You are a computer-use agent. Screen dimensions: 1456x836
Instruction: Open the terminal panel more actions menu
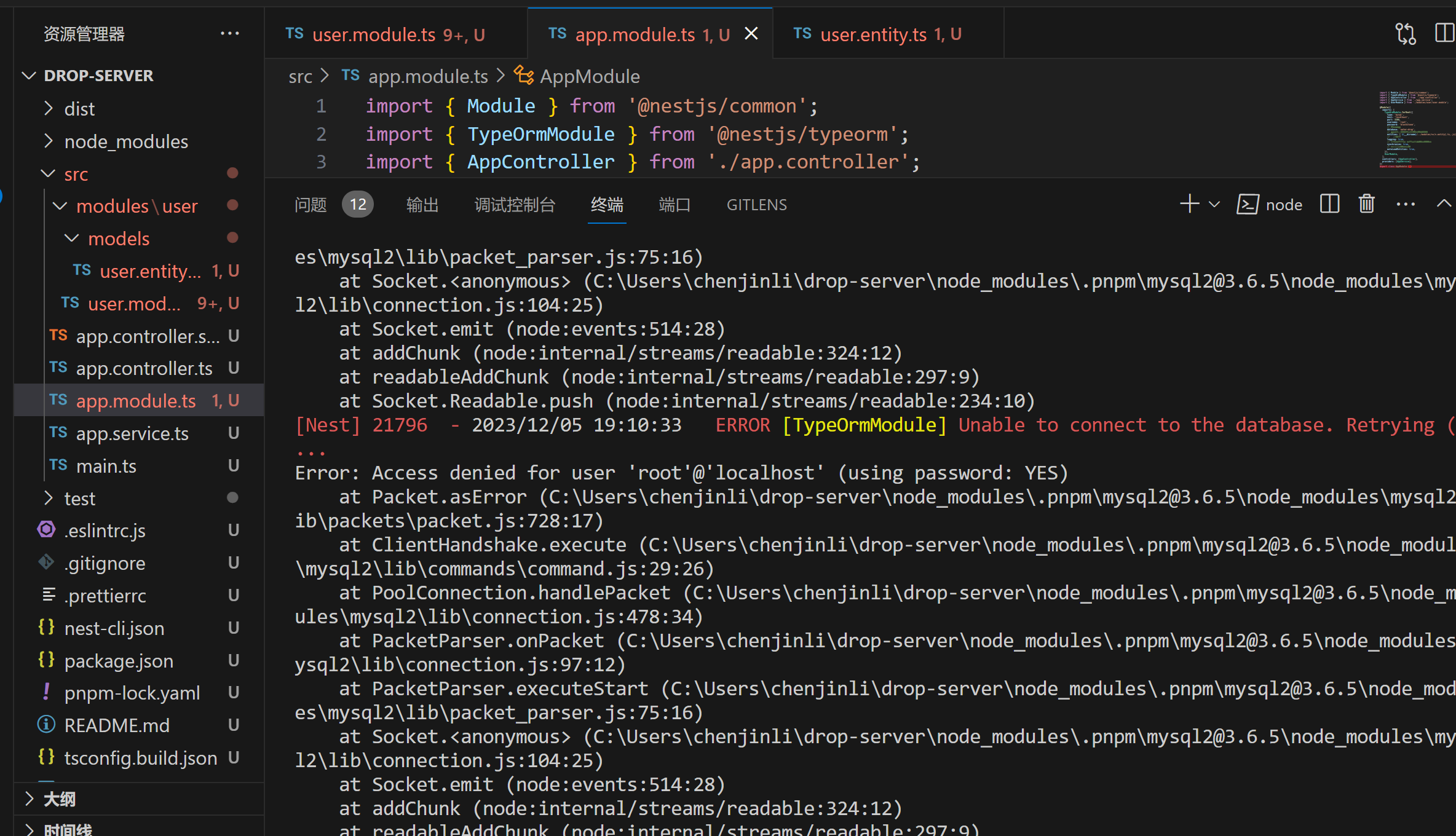(x=1406, y=204)
